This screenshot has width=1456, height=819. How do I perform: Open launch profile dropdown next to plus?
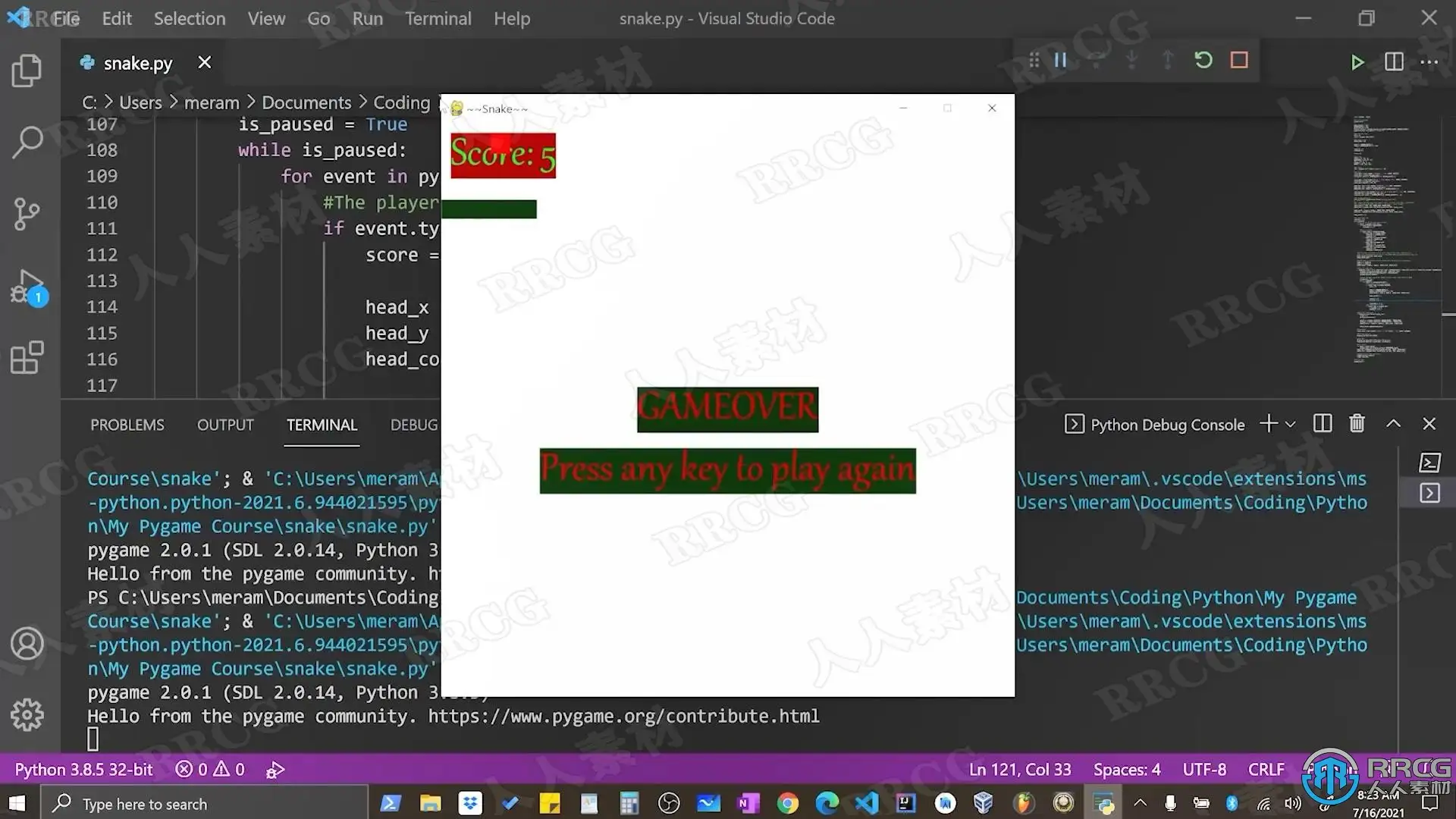[1291, 424]
